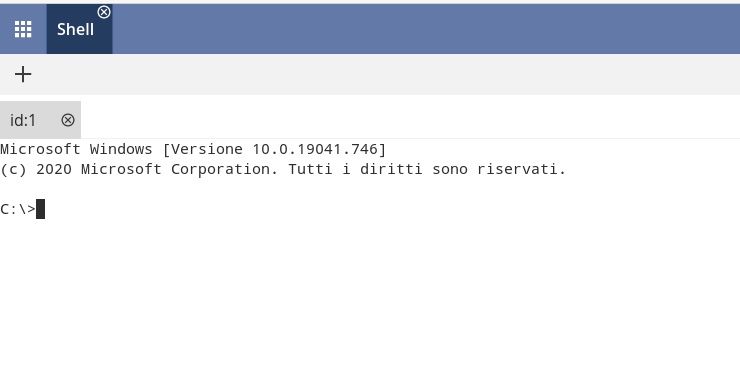Switch to the Shell tab
Screen dimensions: 740x391
pos(76,29)
